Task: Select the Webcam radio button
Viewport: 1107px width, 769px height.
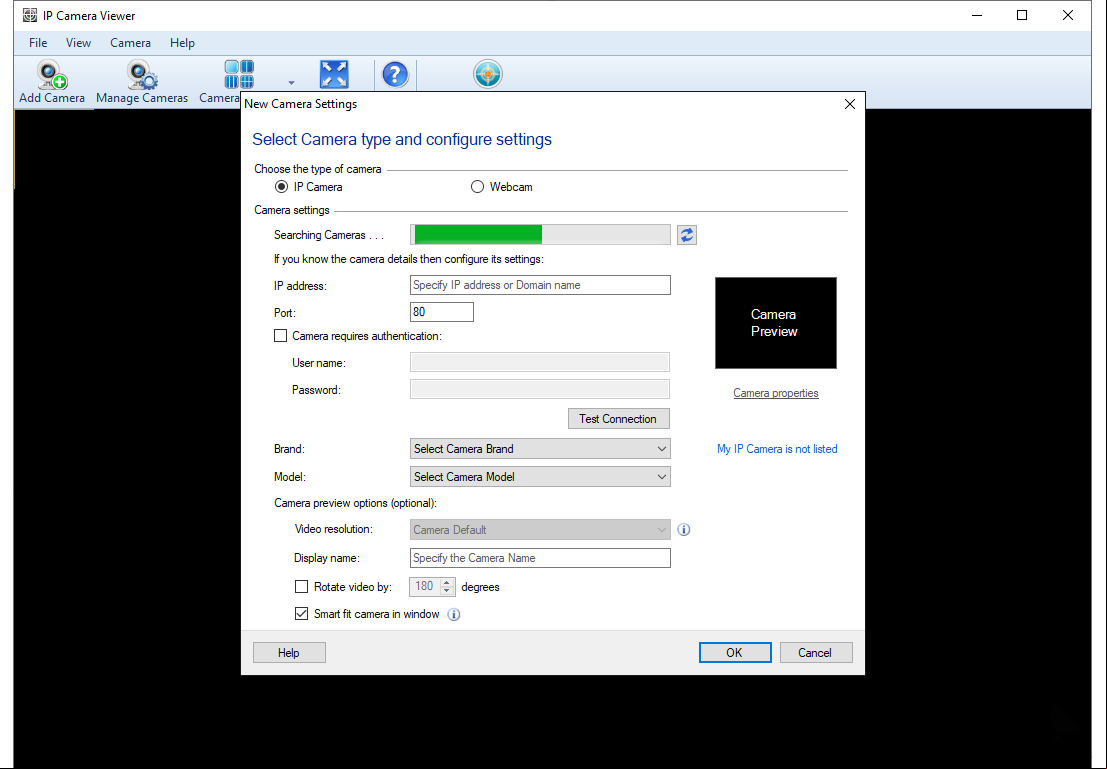Action: [x=477, y=187]
